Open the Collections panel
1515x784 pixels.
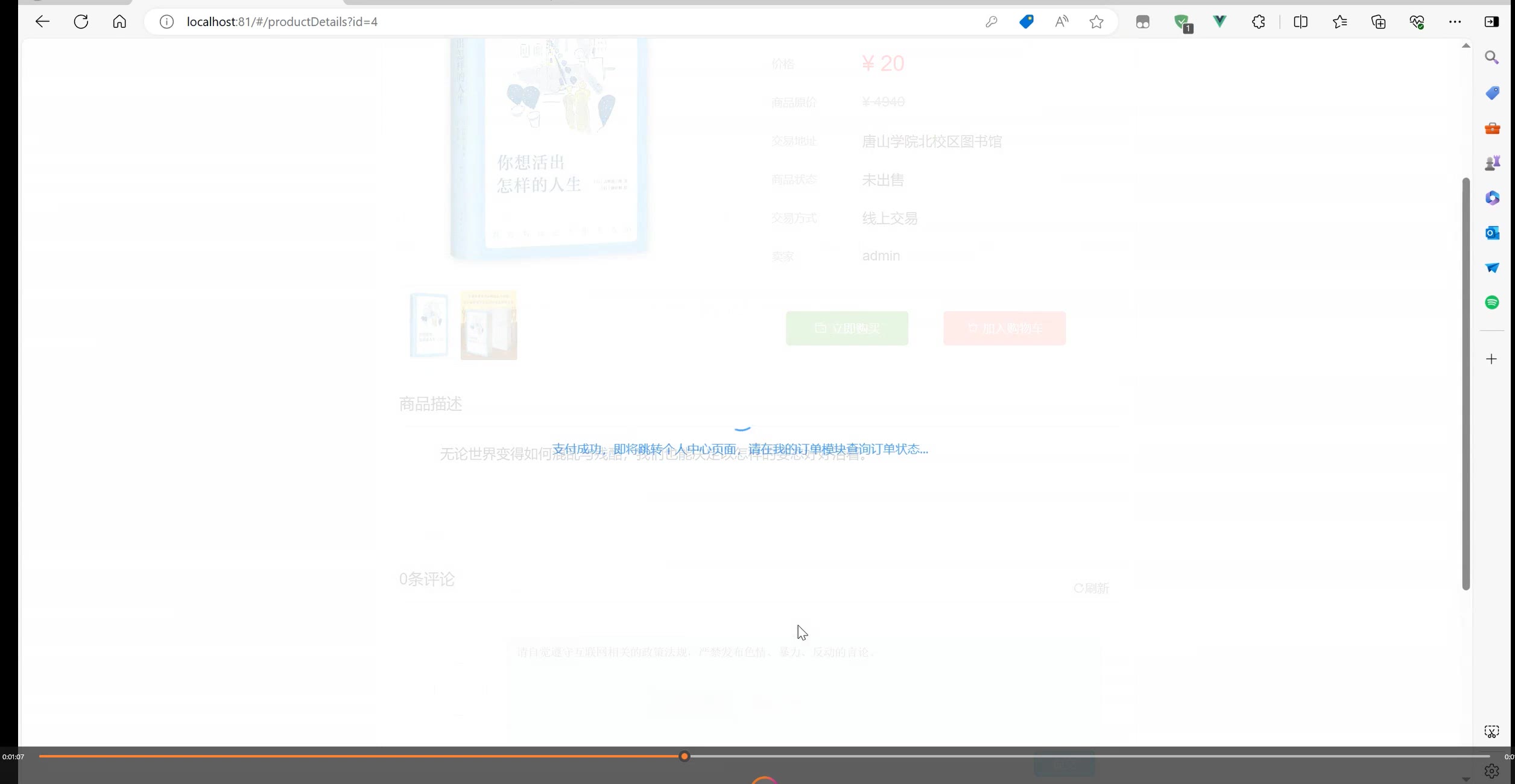coord(1378,22)
